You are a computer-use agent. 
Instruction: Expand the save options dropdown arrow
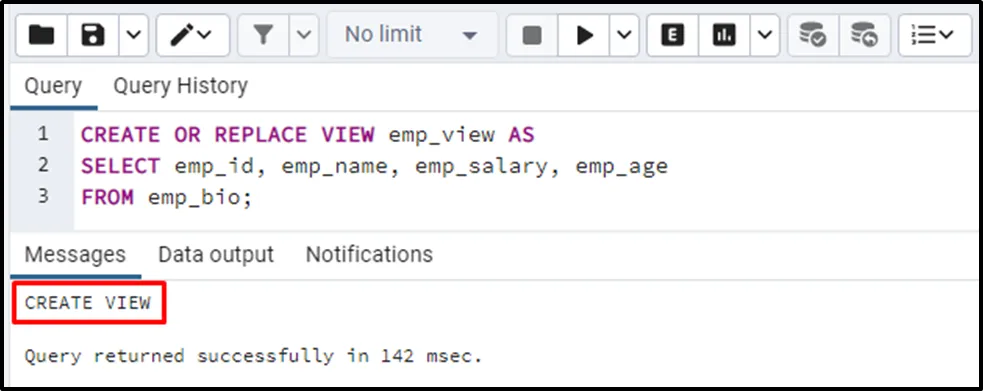coord(134,35)
